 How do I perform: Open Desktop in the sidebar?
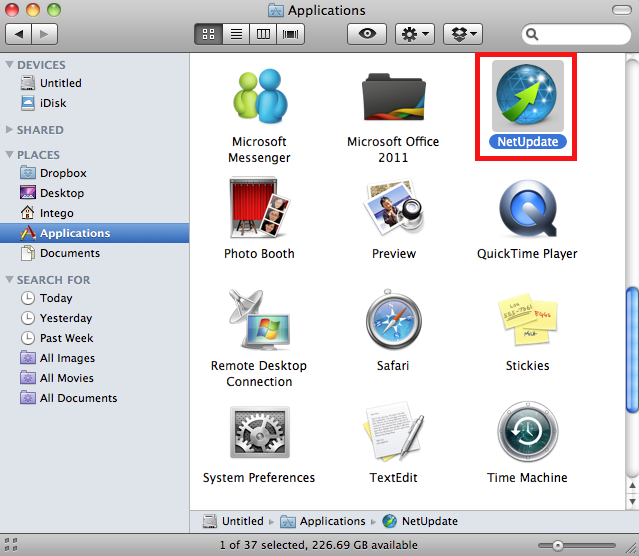[95, 193]
